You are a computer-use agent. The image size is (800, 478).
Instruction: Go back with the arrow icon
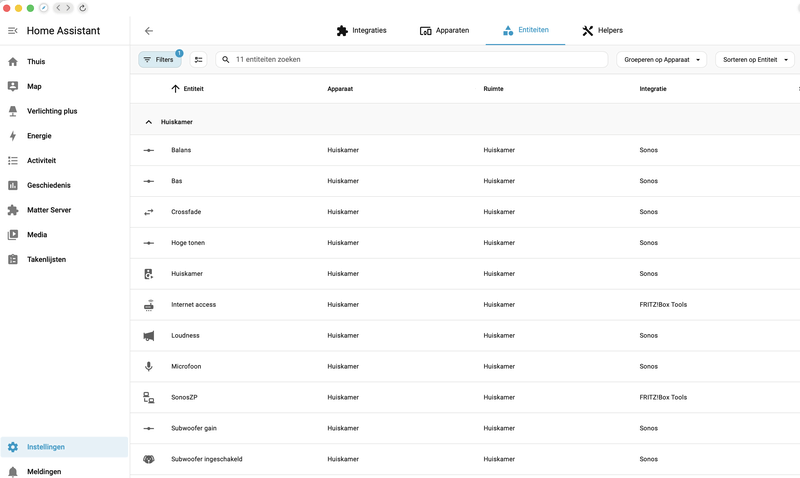[149, 31]
